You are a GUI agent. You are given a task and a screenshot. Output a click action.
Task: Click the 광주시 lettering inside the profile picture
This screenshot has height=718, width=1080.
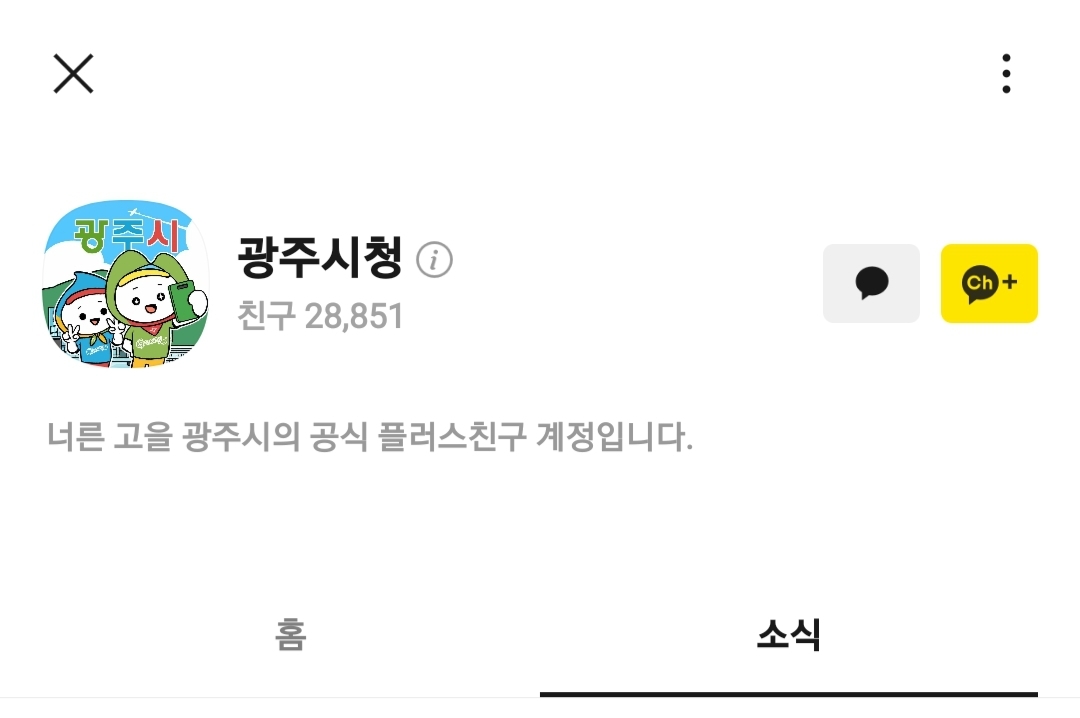pos(129,236)
